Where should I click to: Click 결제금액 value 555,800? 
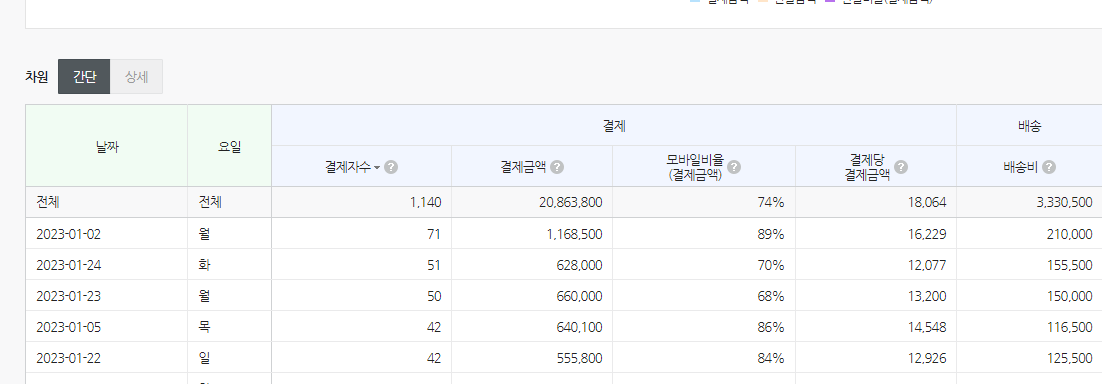[x=579, y=358]
